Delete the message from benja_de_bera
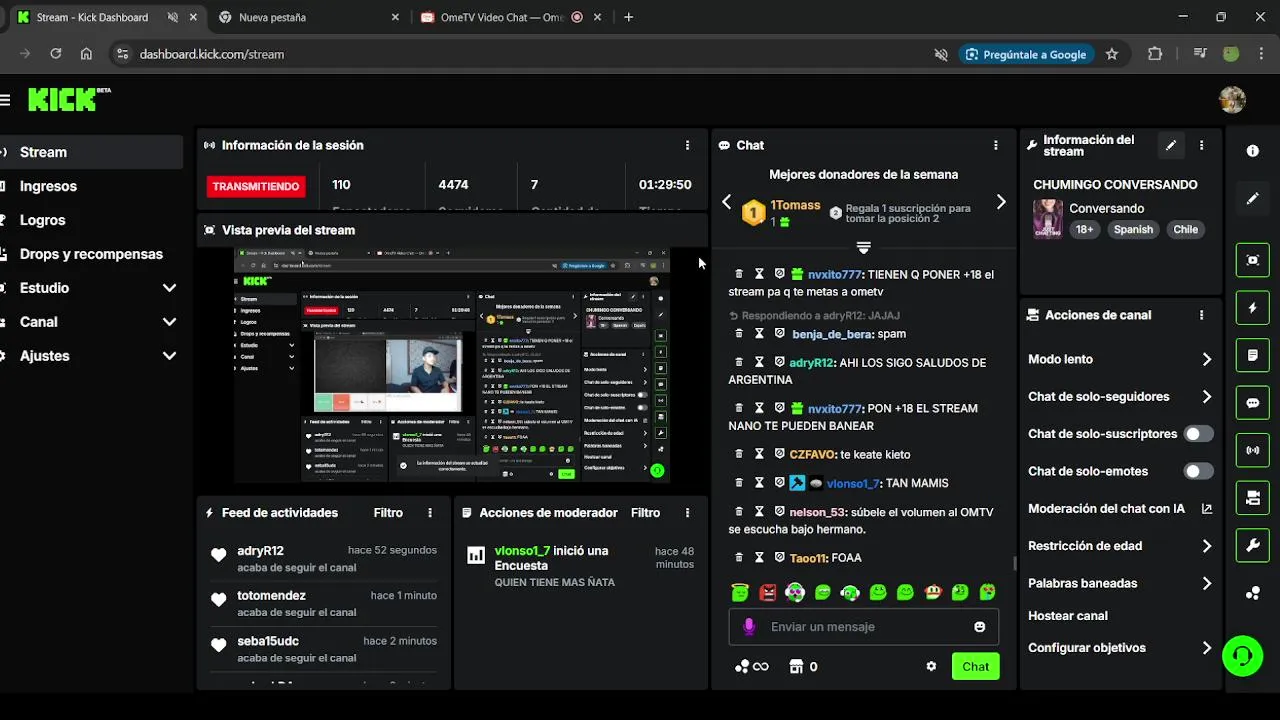1280x720 pixels. tap(739, 334)
